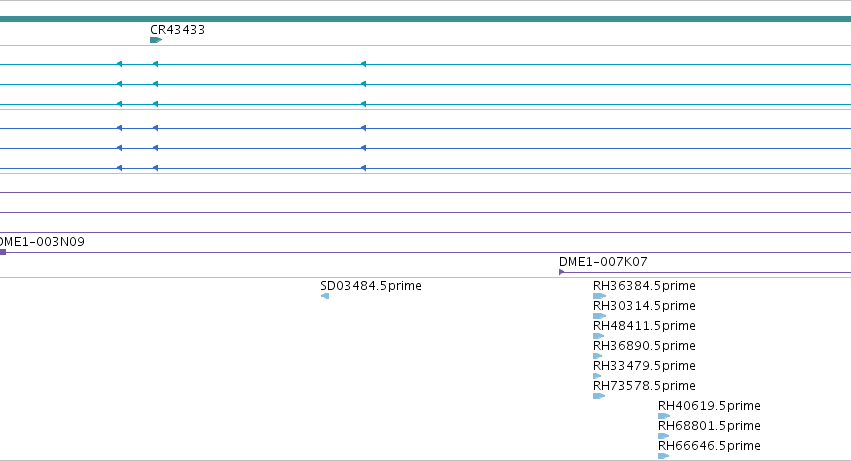The height and width of the screenshot is (461, 851).
Task: Select the purple end box of DME1-003N09
Action: [3, 252]
